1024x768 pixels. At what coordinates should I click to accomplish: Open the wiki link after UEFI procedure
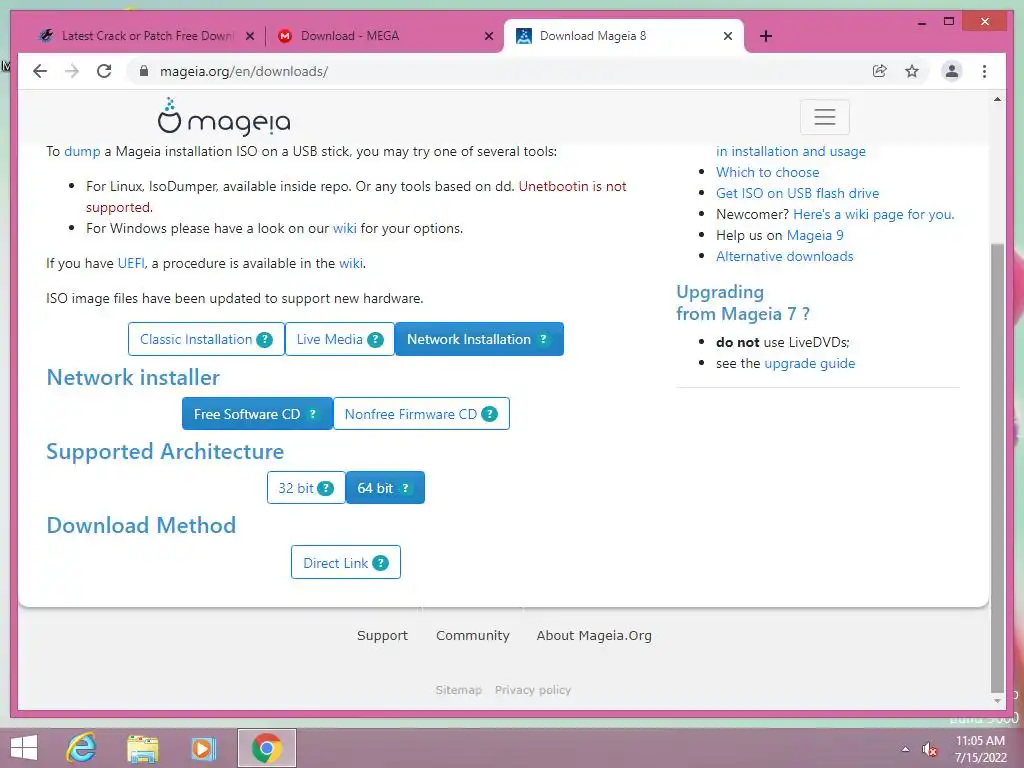point(351,264)
